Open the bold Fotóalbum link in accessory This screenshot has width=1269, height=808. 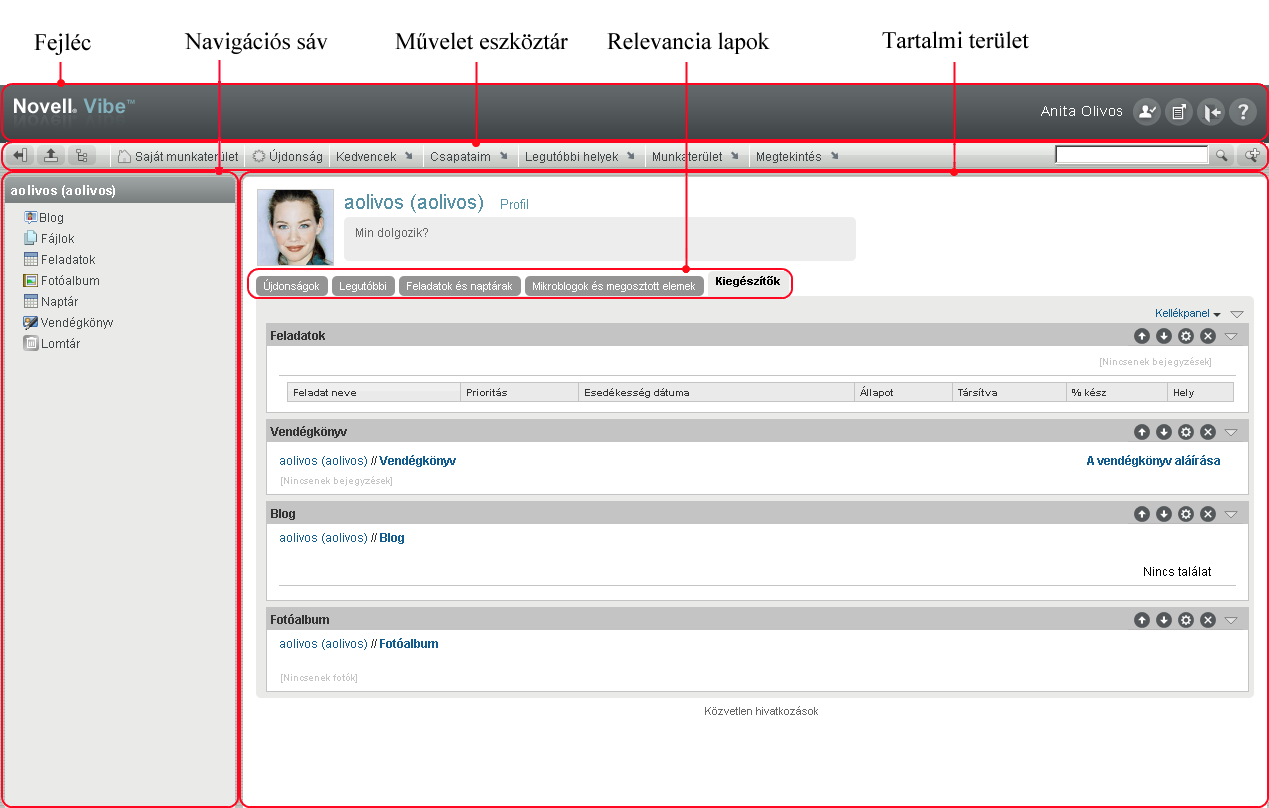click(409, 644)
